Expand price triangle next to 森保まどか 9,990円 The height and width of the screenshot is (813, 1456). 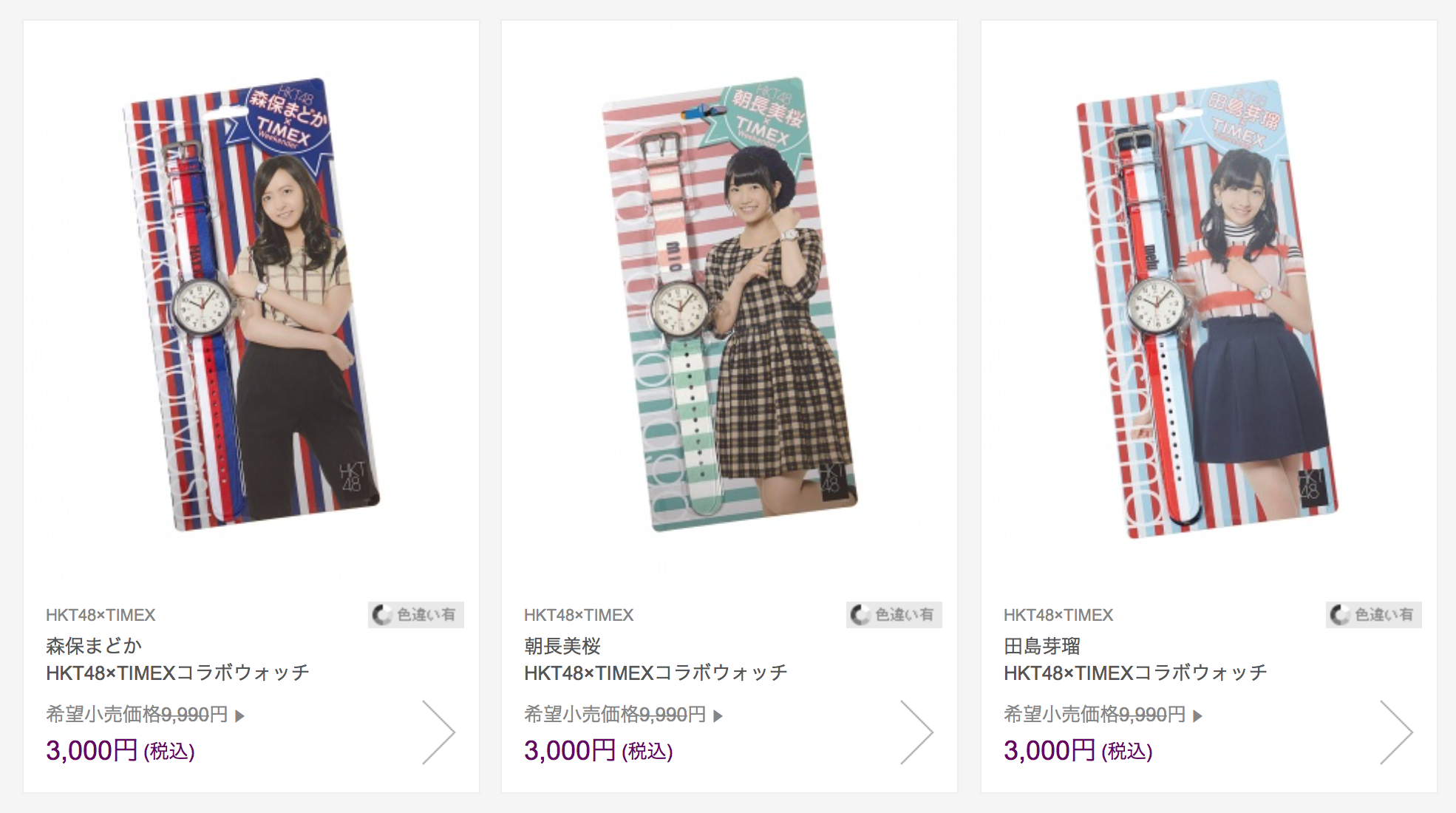(x=239, y=715)
